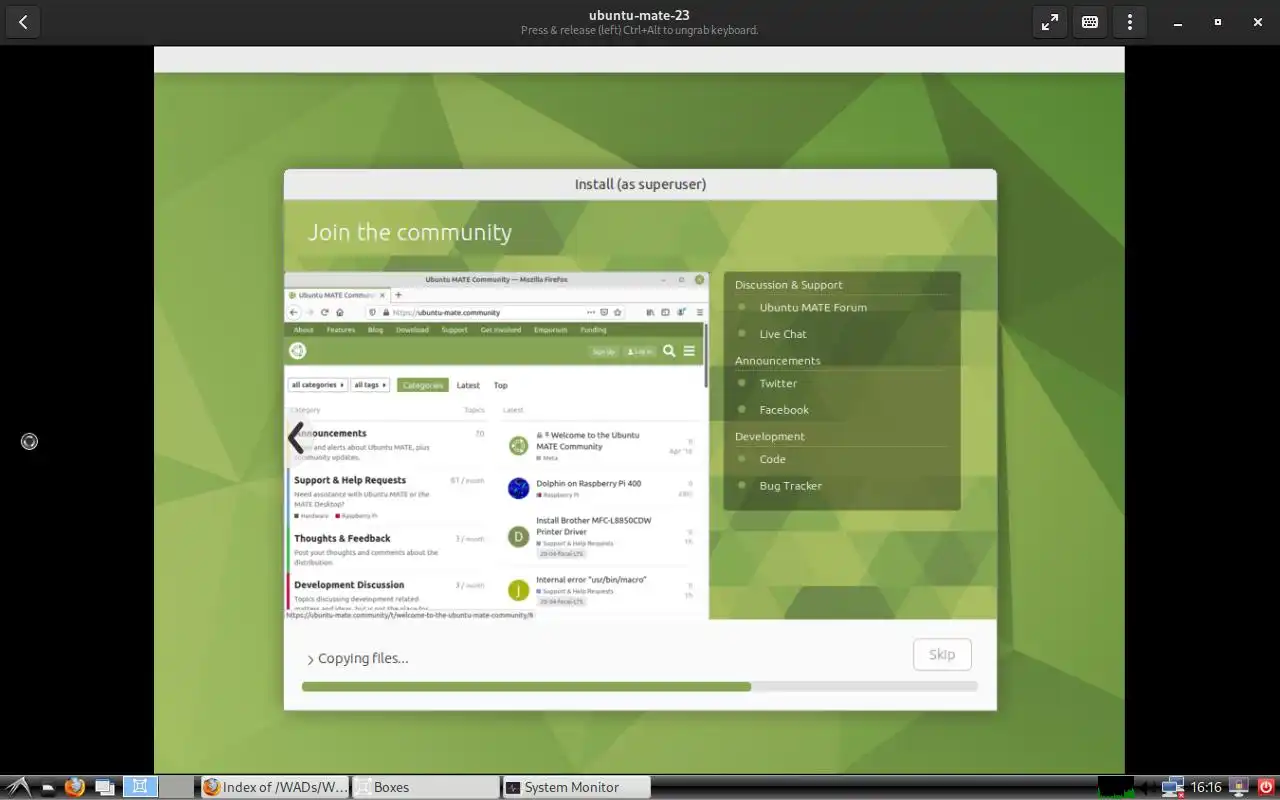1280x800 pixels.
Task: Switch to System Monitor taskbar window
Action: point(576,787)
